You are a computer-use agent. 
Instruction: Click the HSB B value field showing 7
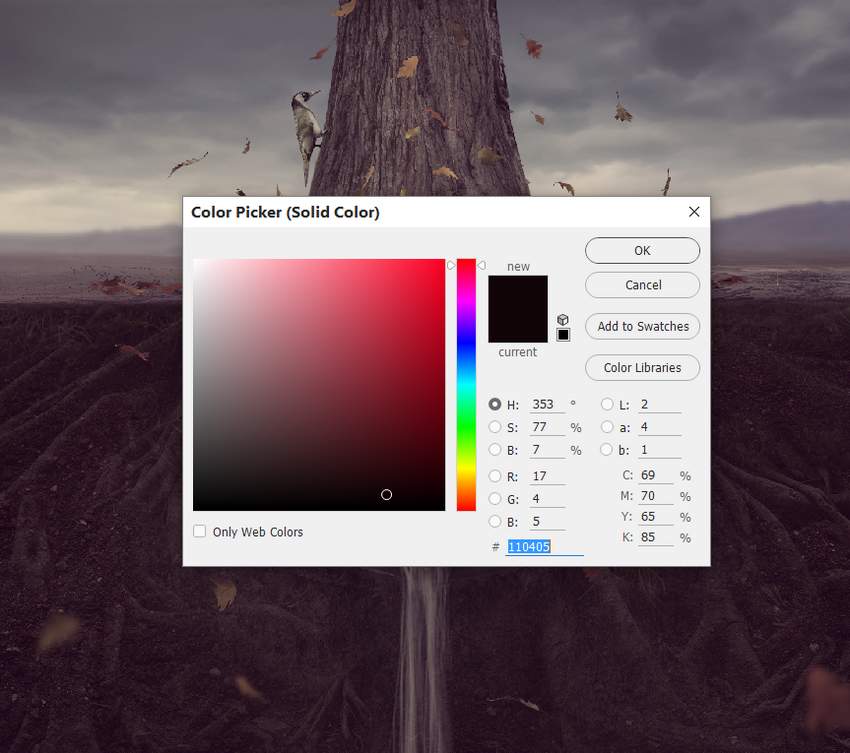546,449
